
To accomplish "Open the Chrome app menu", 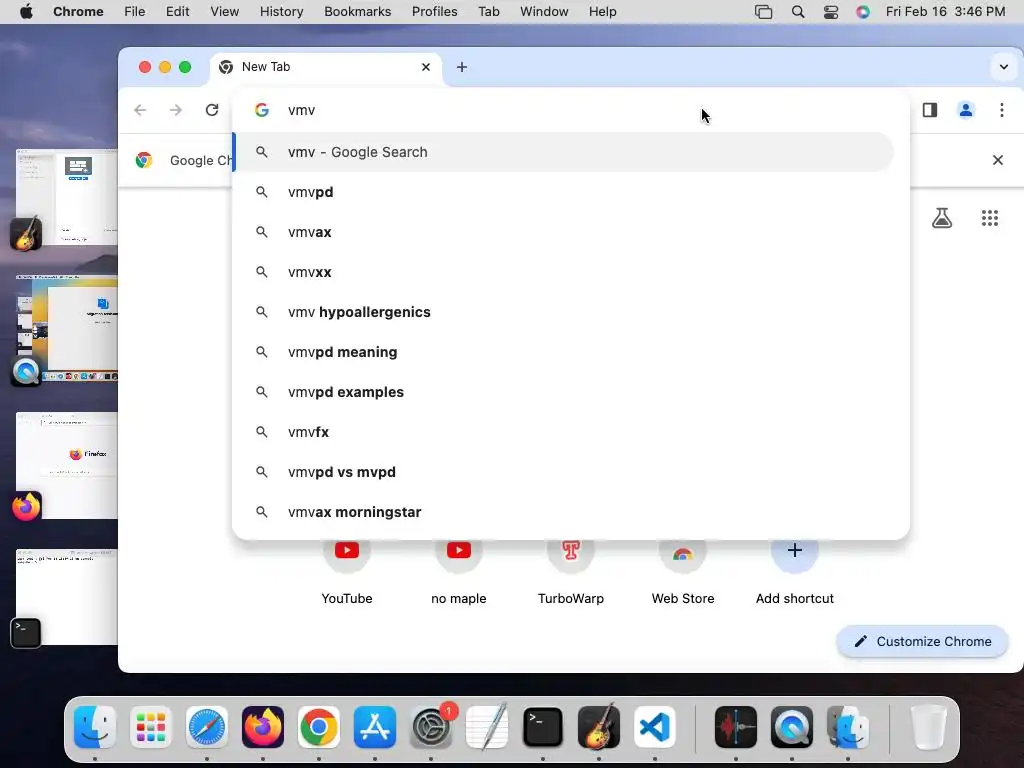I will point(78,12).
